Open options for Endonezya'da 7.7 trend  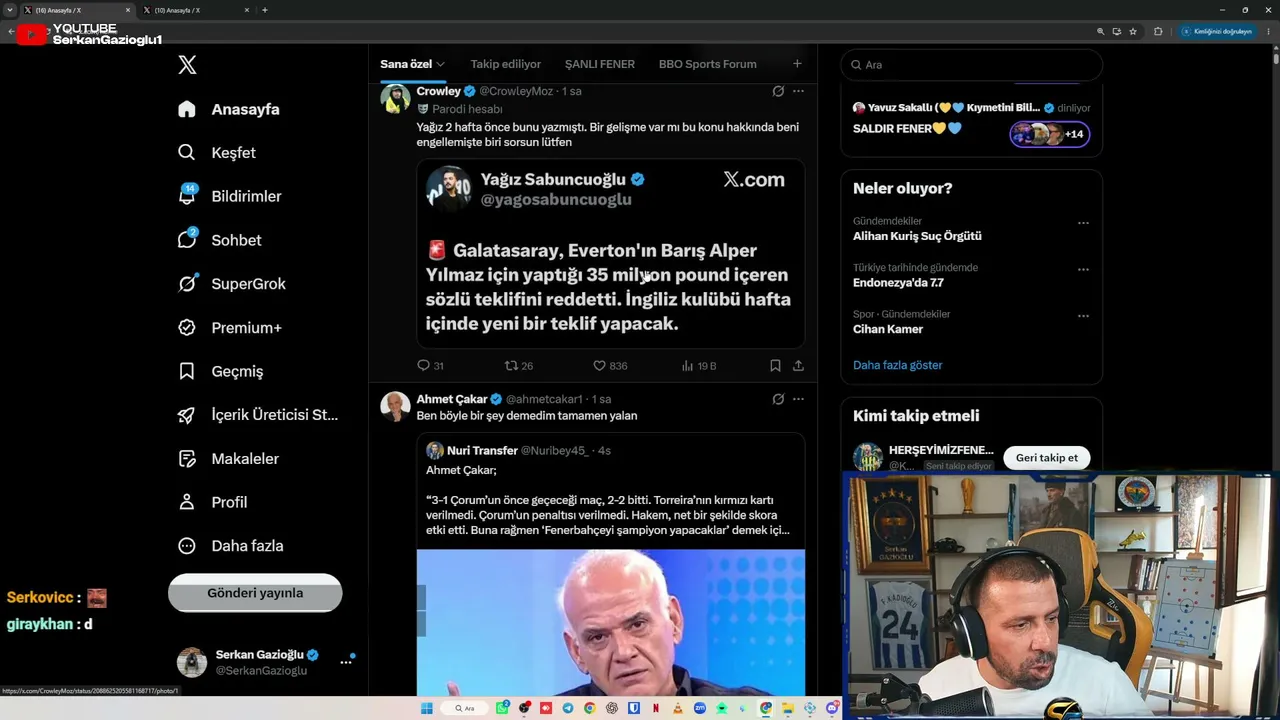click(1083, 270)
